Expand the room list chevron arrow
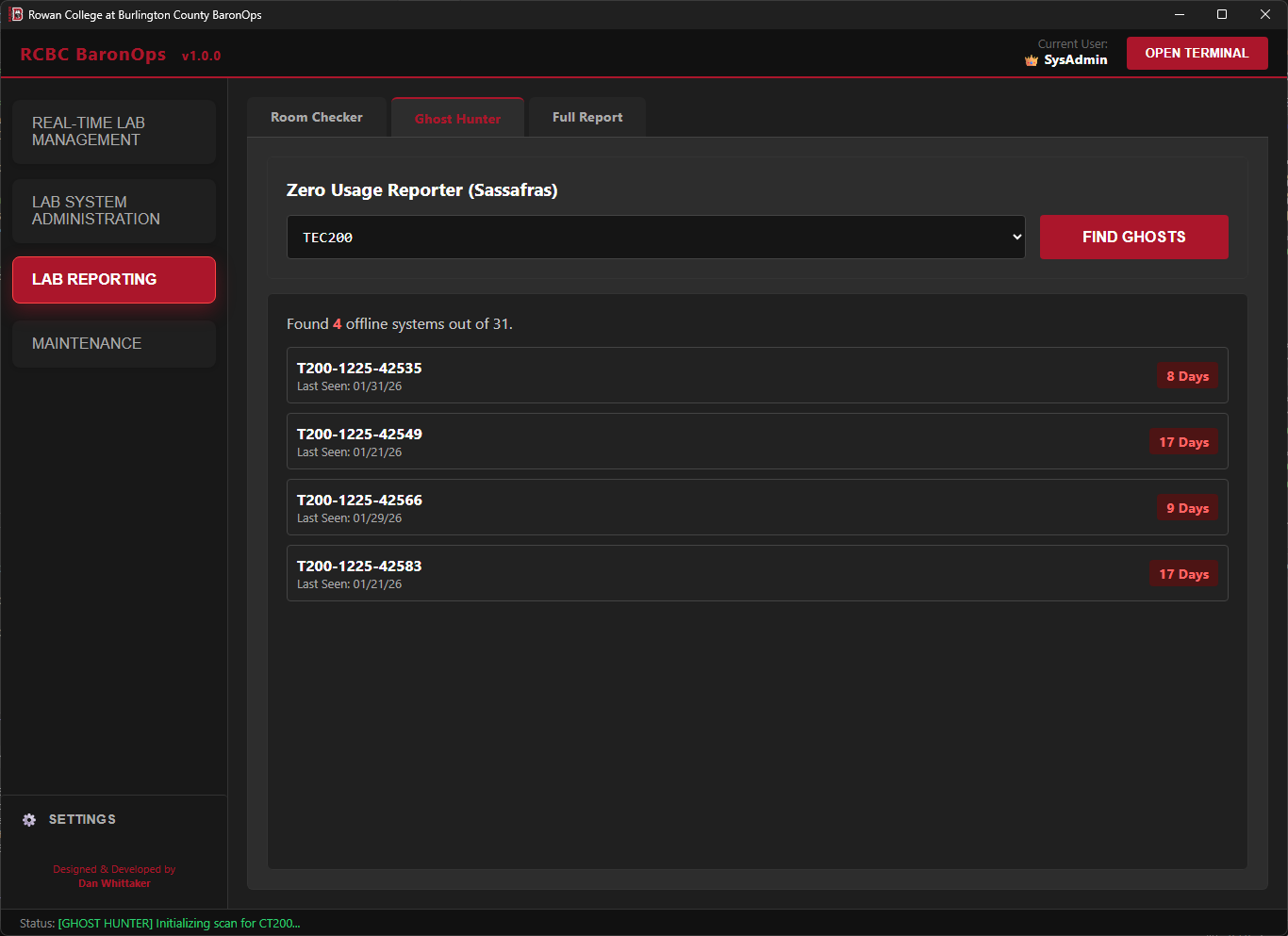1288x936 pixels. [1016, 237]
